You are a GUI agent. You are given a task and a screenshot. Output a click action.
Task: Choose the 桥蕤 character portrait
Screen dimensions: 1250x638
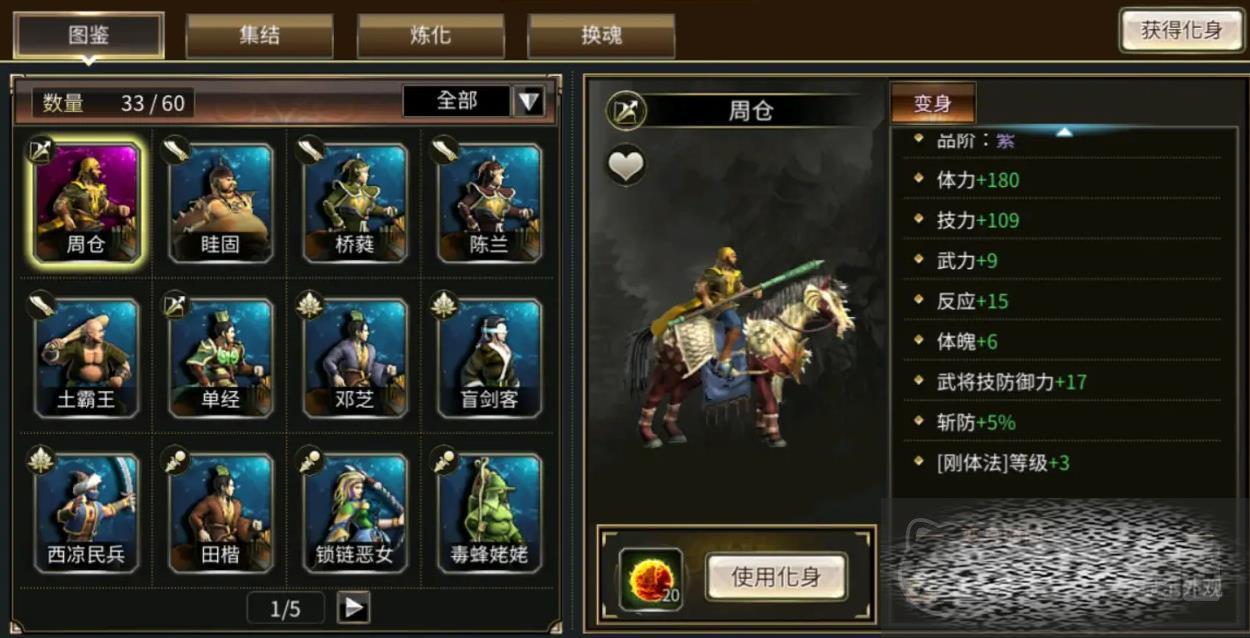click(355, 202)
